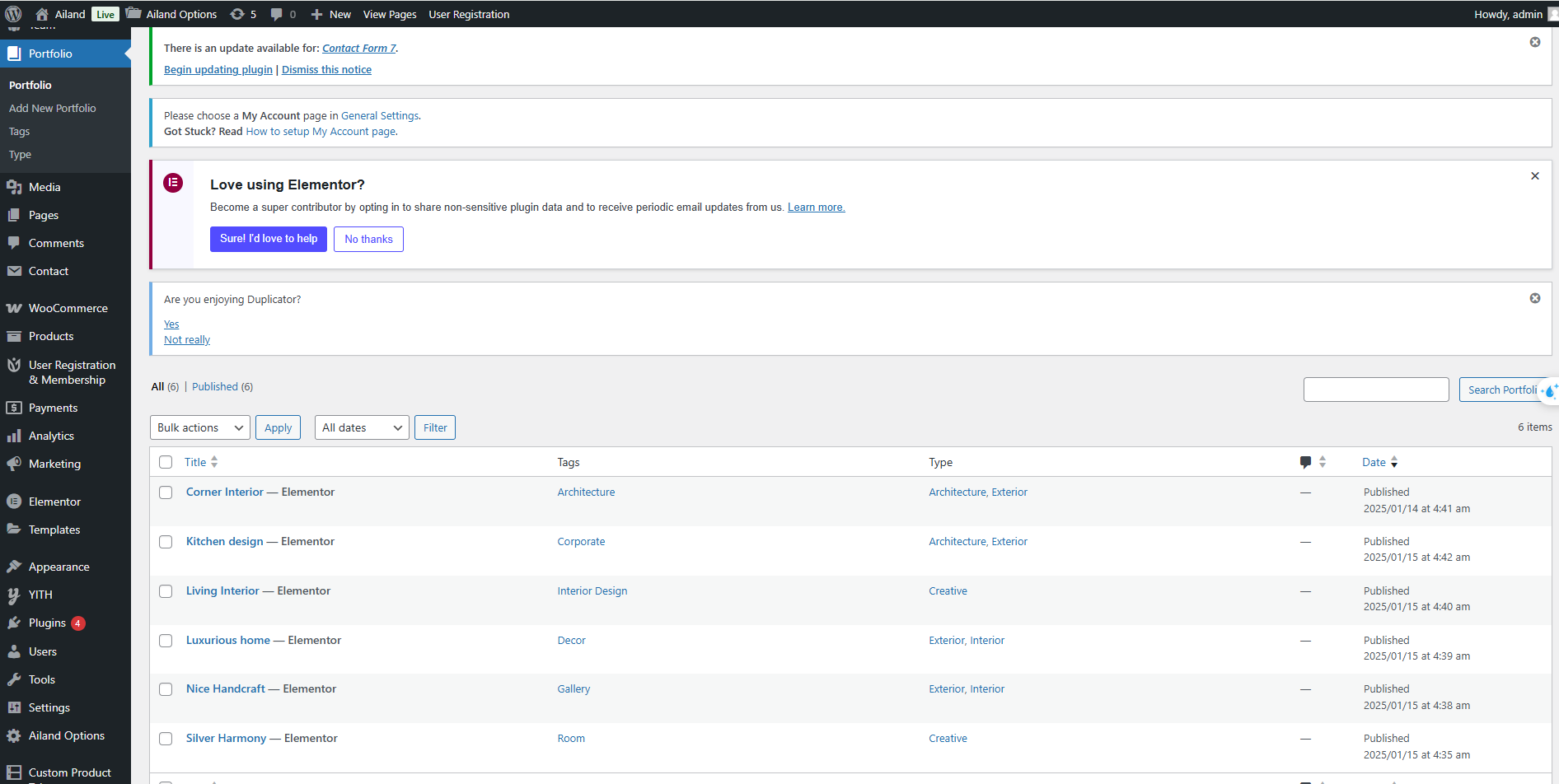This screenshot has height=784, width=1559.
Task: Open the Tags submenu item
Action: click(x=19, y=131)
